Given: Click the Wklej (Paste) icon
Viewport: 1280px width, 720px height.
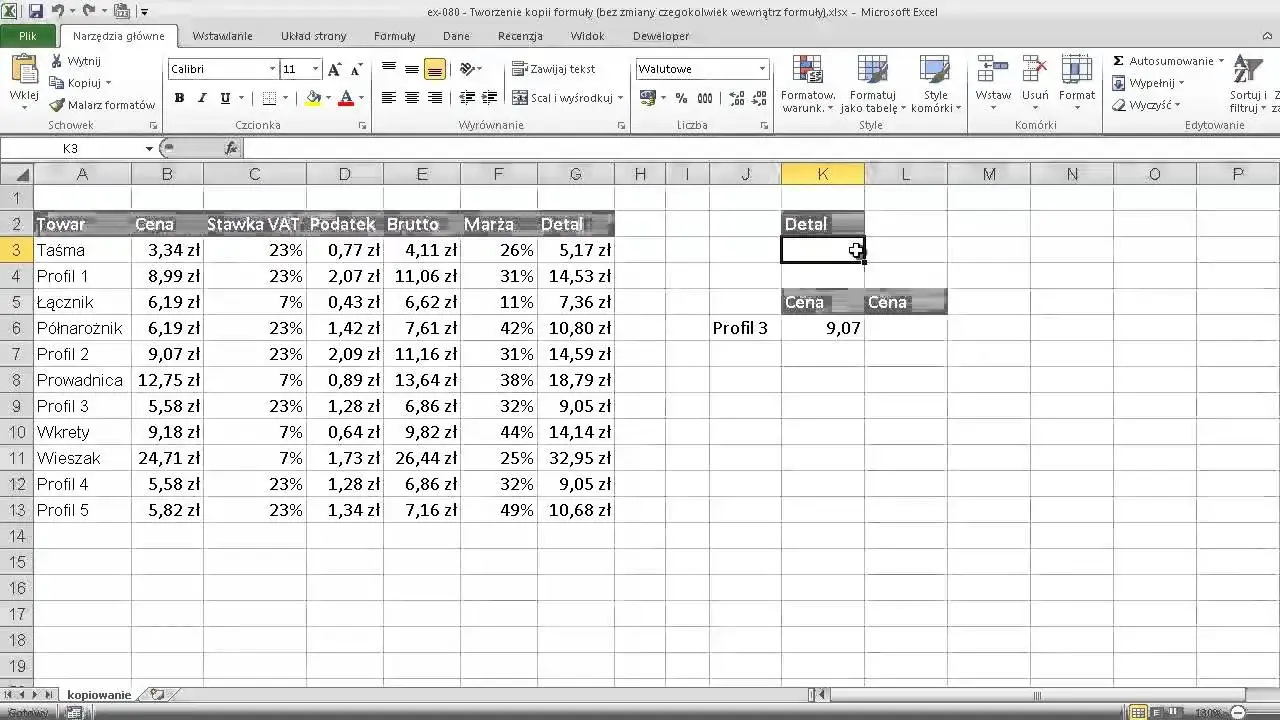Looking at the screenshot, I should pos(23,71).
